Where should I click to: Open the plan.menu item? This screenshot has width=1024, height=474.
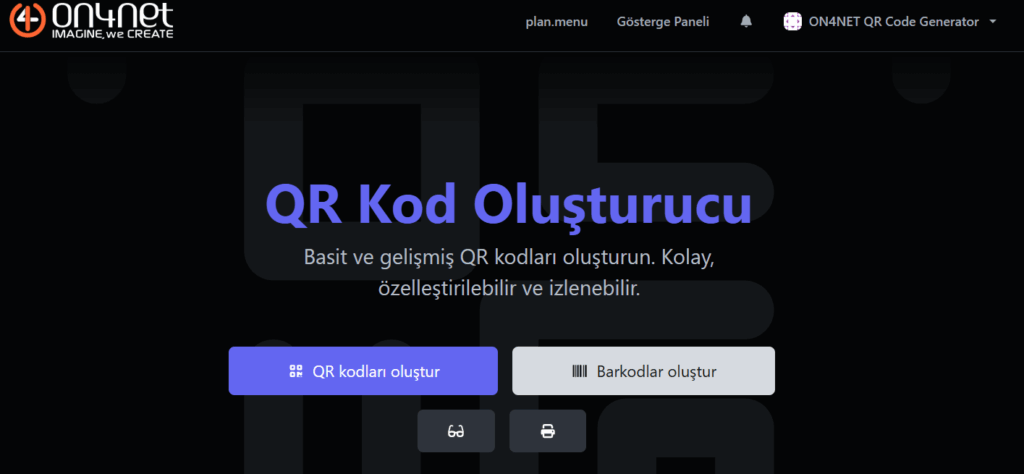[556, 22]
